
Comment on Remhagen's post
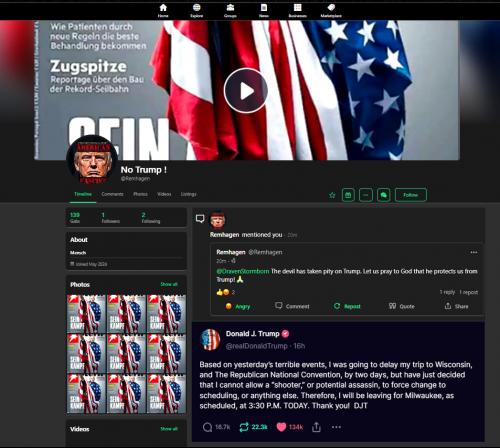pos(292,306)
